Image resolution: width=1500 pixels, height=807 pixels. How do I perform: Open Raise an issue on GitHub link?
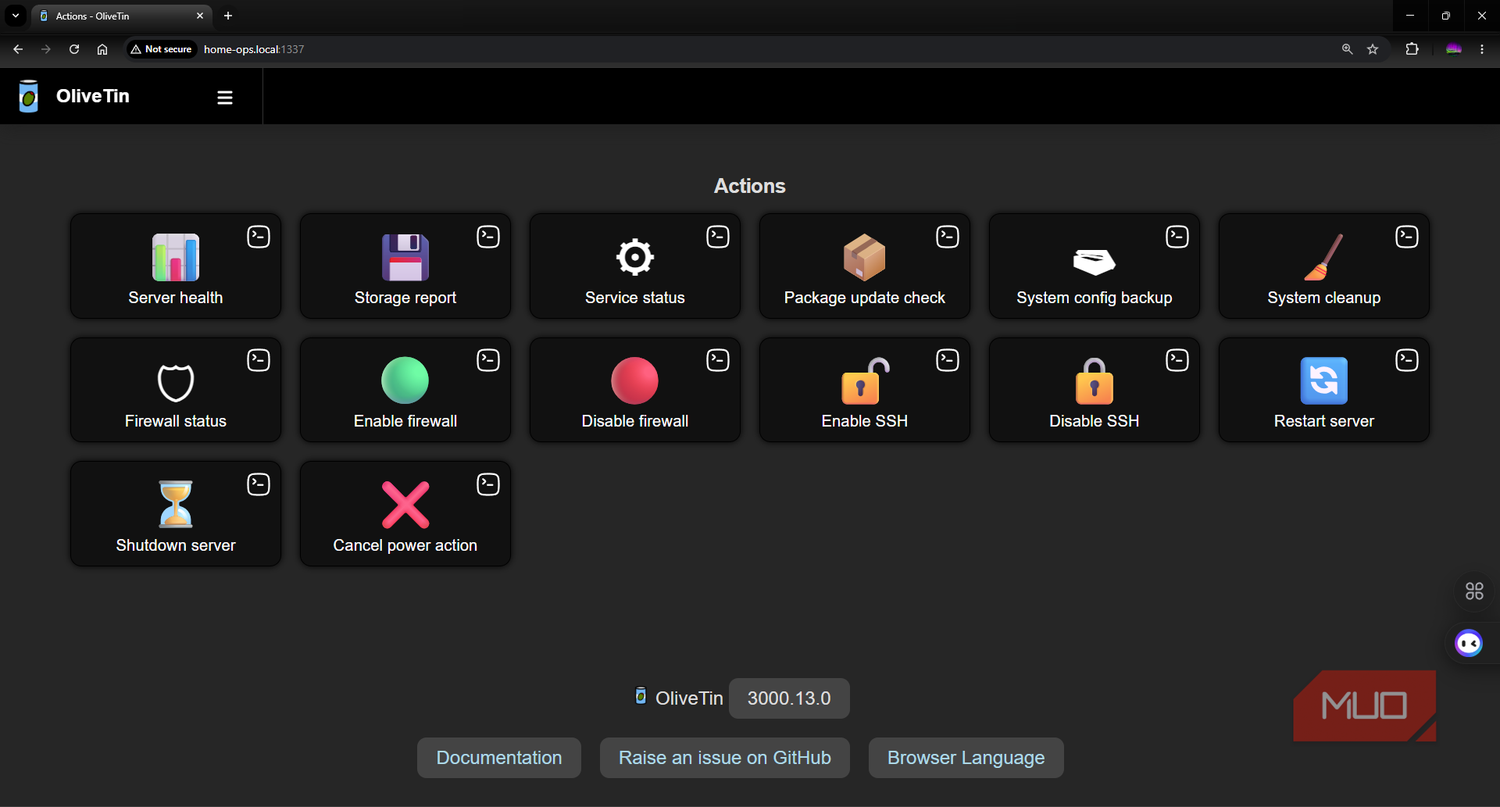(725, 758)
